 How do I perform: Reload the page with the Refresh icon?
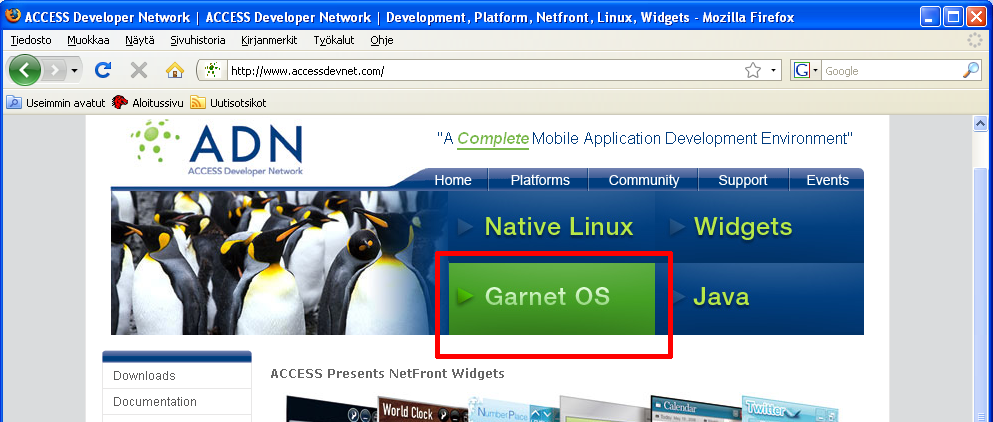pyautogui.click(x=103, y=70)
